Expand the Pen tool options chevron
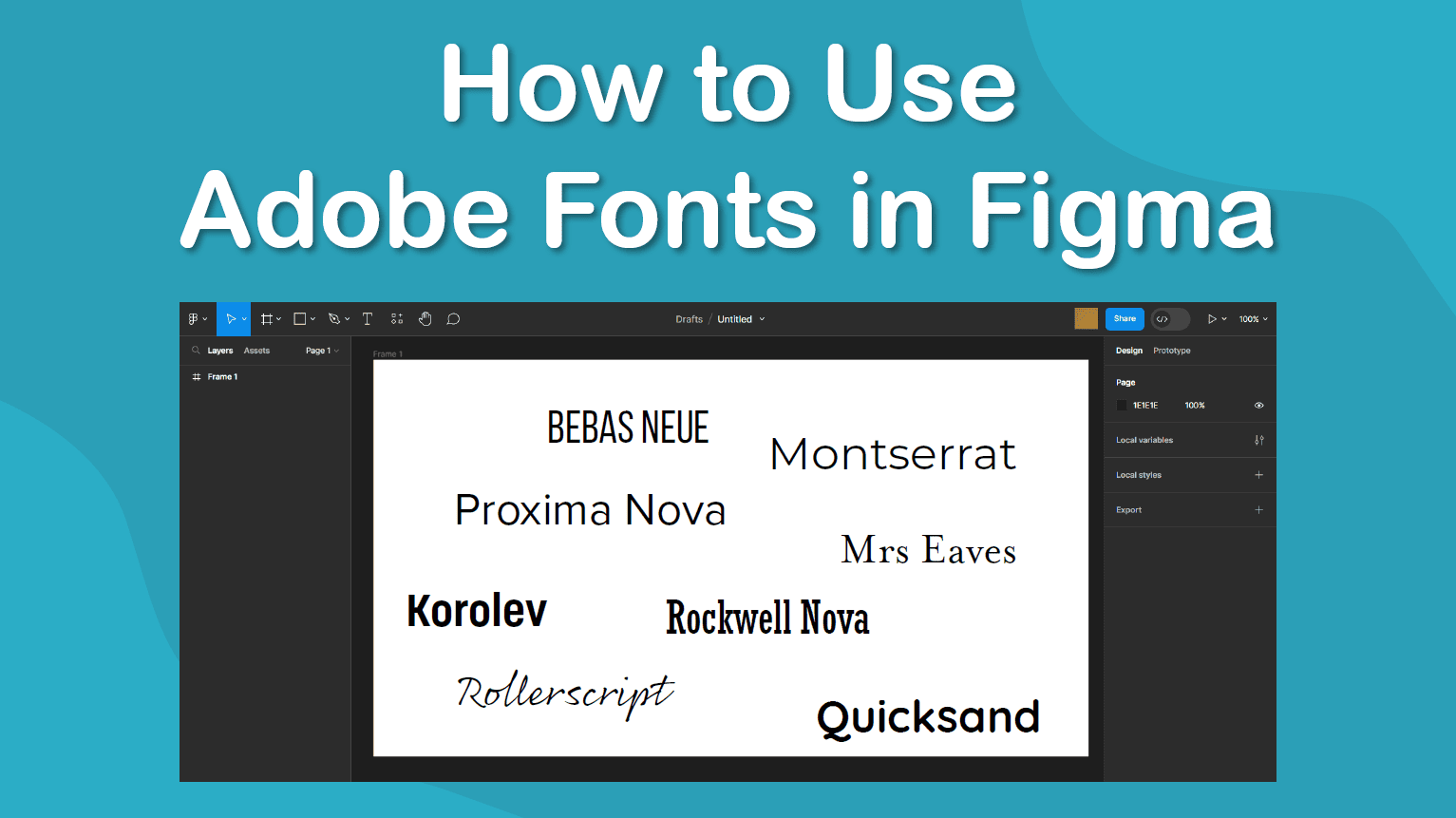This screenshot has height=818, width=1456. (x=347, y=319)
